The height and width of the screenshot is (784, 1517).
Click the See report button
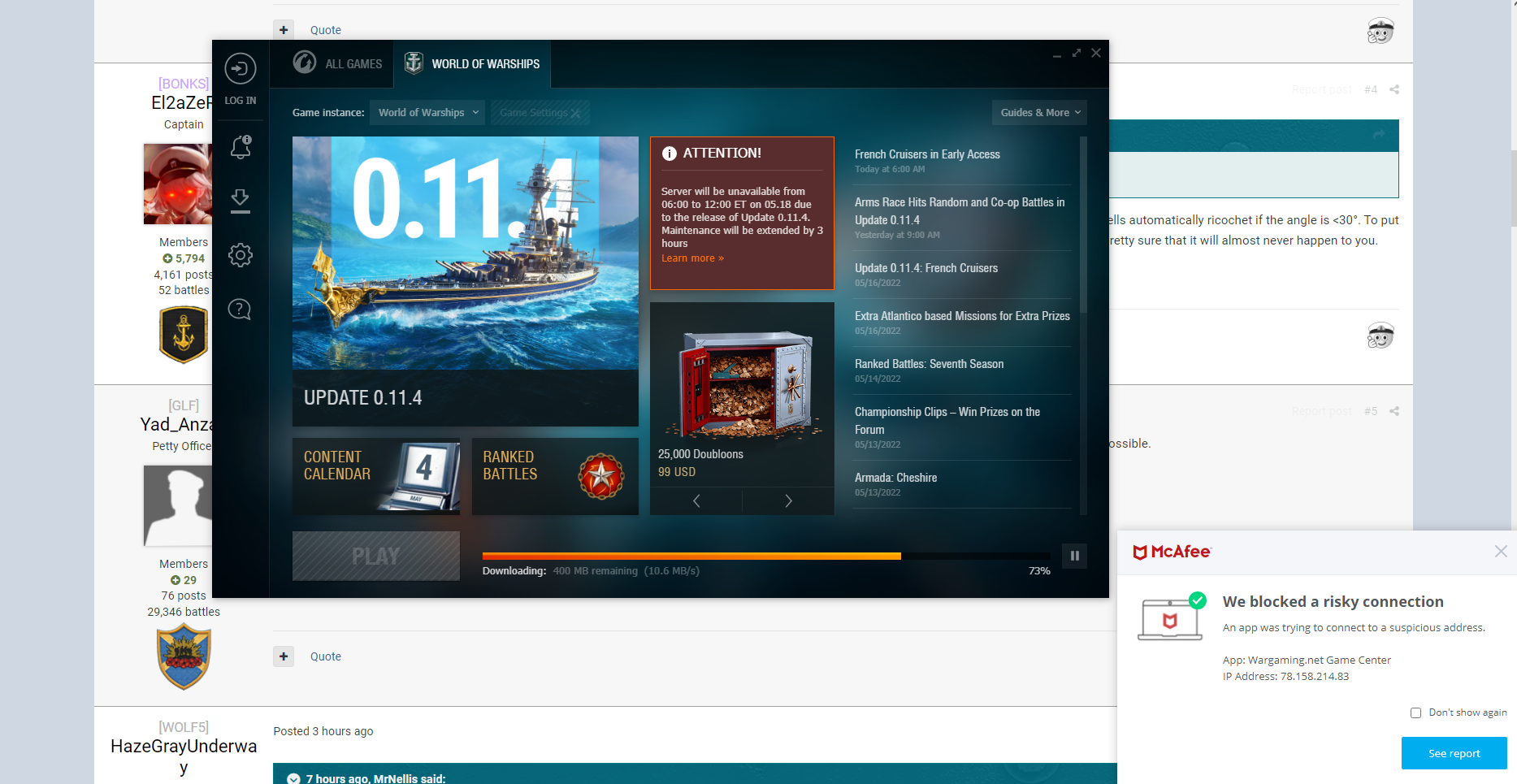coord(1454,753)
